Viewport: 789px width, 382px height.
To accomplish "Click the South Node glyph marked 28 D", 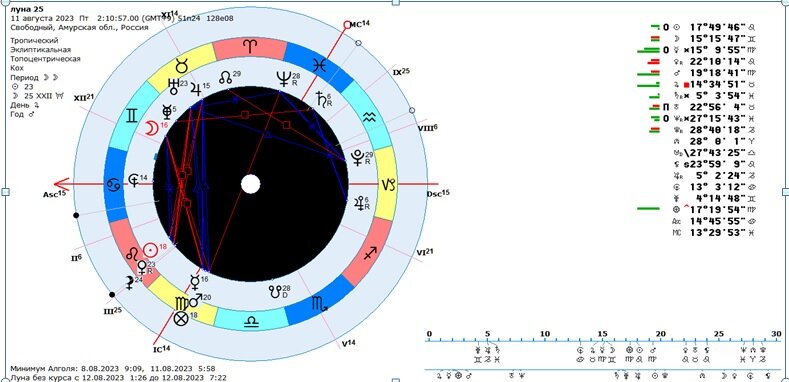I will point(275,291).
